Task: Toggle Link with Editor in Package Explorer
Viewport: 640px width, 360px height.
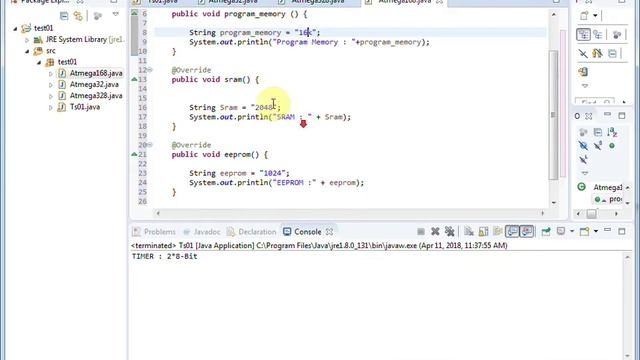Action: click(x=78, y=16)
